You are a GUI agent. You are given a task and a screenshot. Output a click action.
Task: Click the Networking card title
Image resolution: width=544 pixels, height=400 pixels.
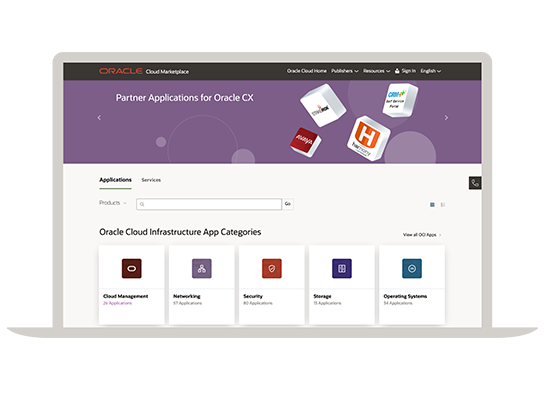pos(187,296)
